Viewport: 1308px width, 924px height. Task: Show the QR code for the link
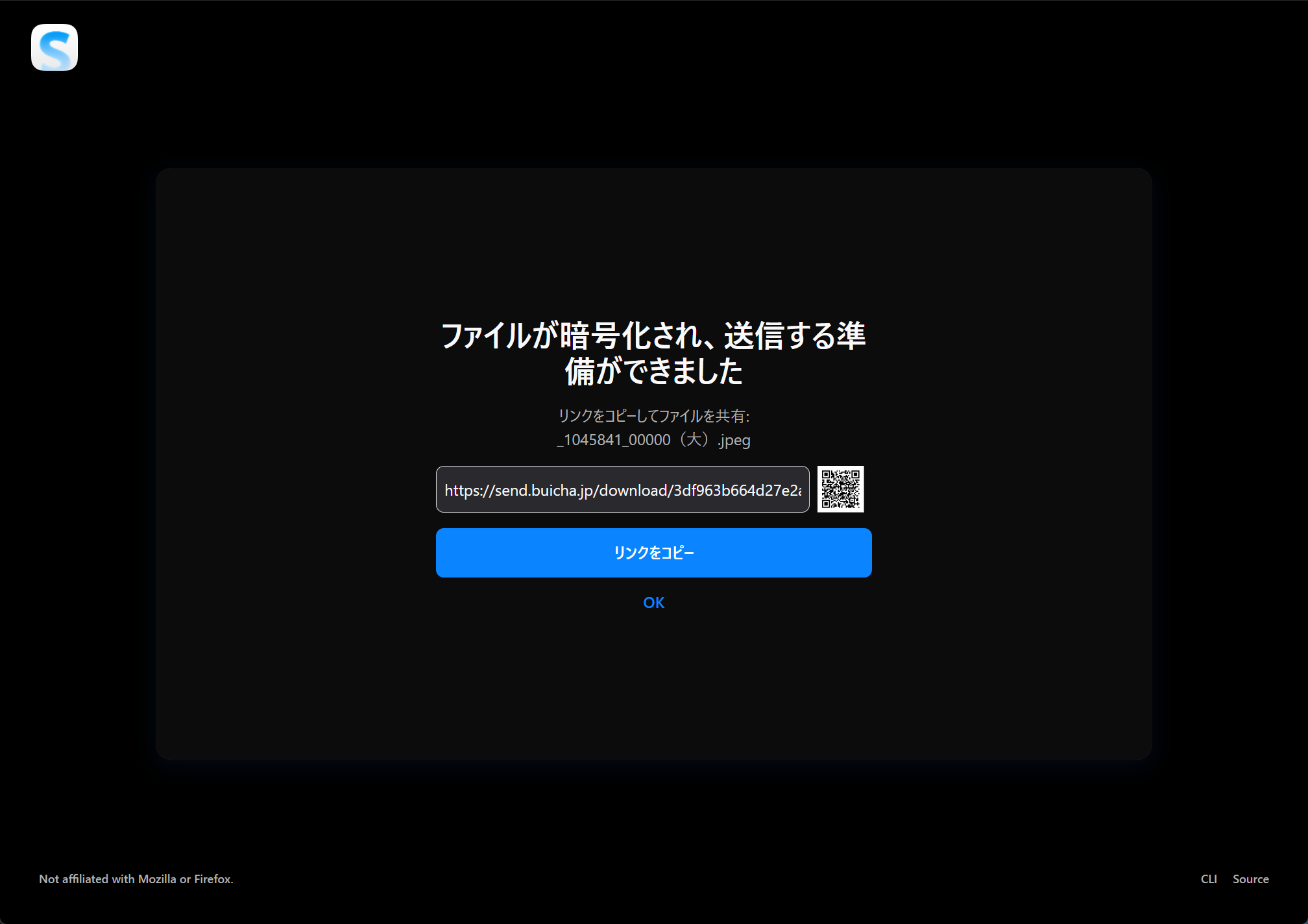pyautogui.click(x=840, y=489)
